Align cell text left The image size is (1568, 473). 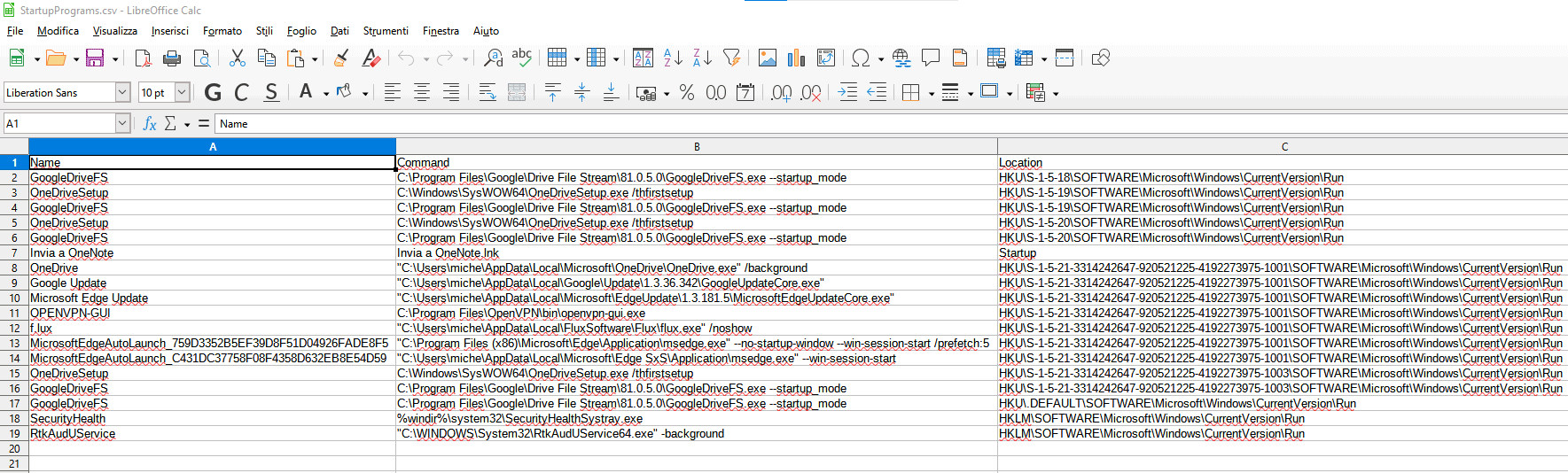[x=393, y=92]
